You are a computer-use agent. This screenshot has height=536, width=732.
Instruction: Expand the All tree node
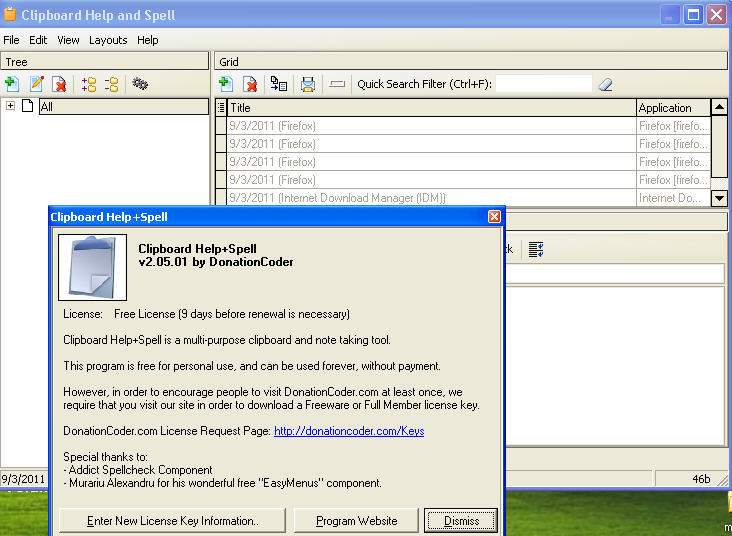[10, 106]
